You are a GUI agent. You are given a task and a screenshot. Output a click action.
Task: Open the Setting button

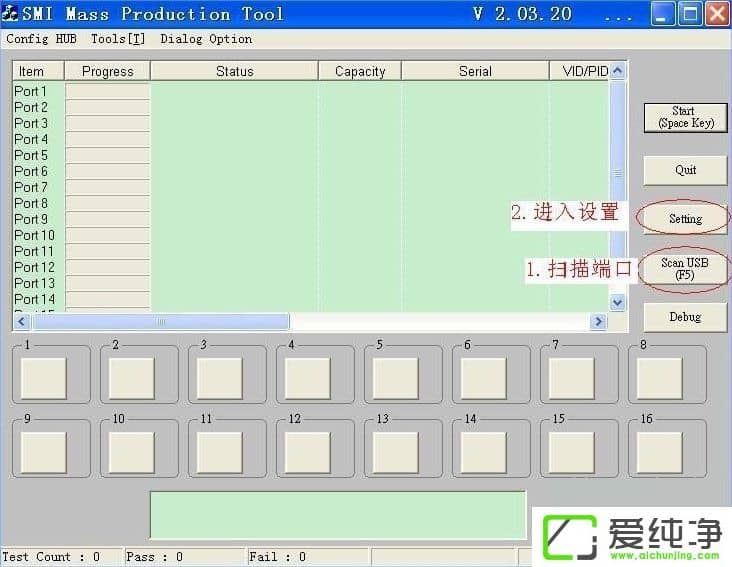tap(685, 218)
